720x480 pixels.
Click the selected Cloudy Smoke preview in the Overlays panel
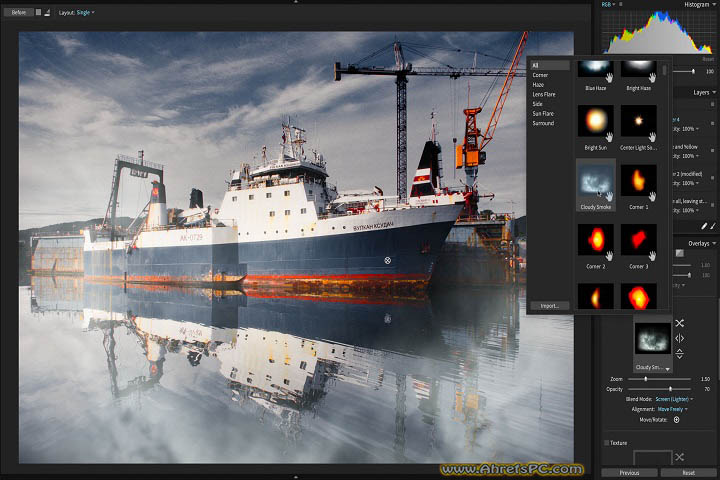click(x=652, y=338)
